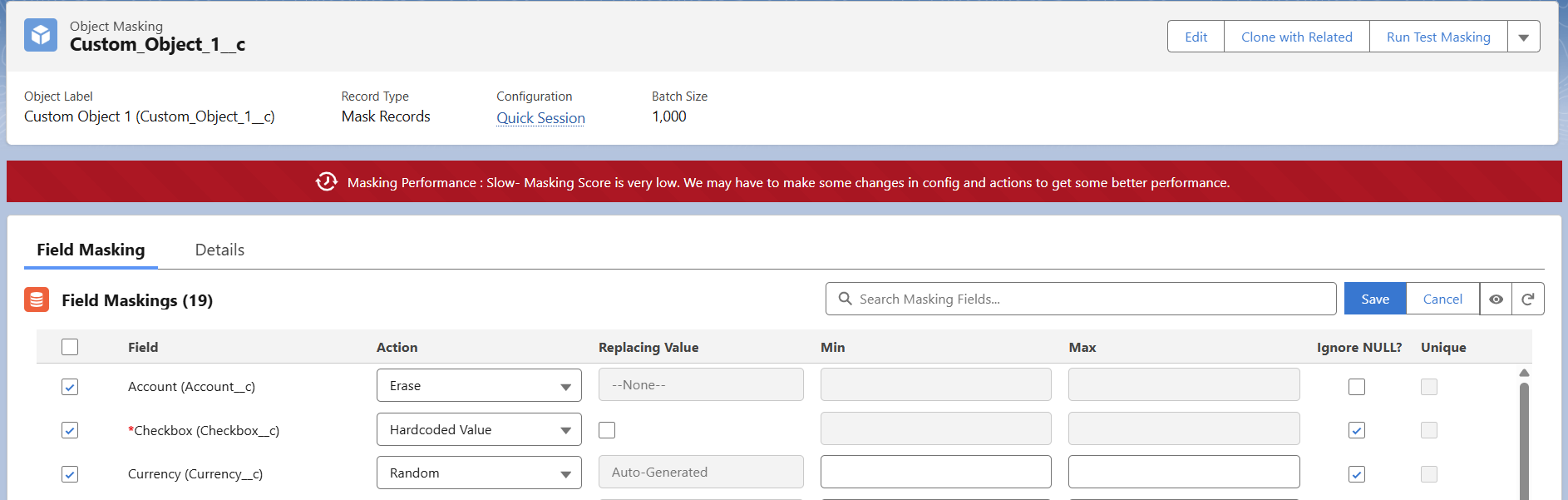This screenshot has height=500, width=1568.
Task: Click the eye preview icon button
Action: (x=1496, y=300)
